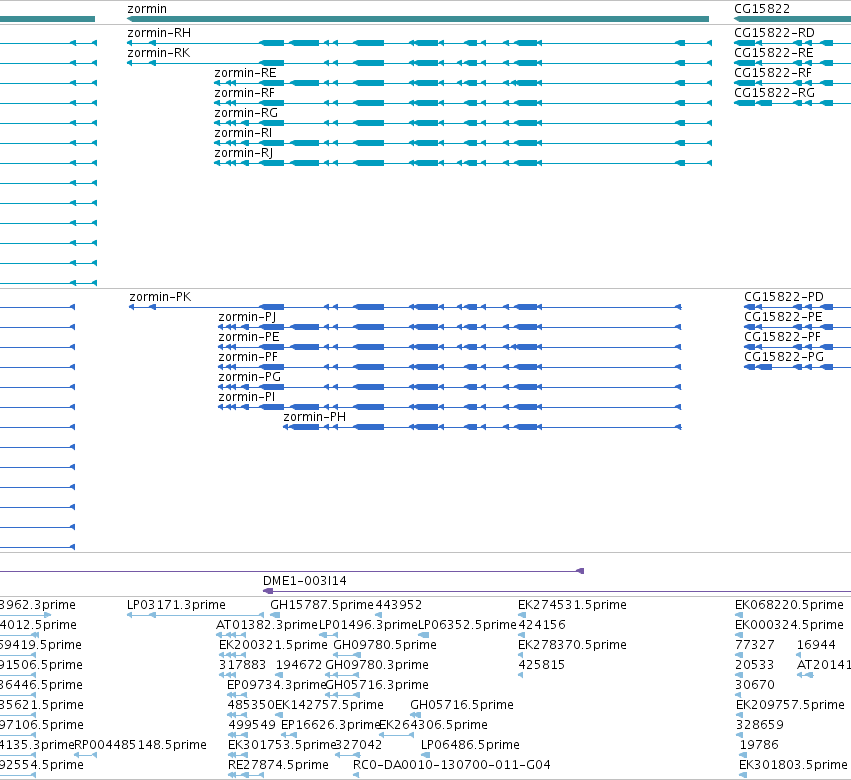Select the EP09734.3prime EST label

pyautogui.click(x=276, y=685)
